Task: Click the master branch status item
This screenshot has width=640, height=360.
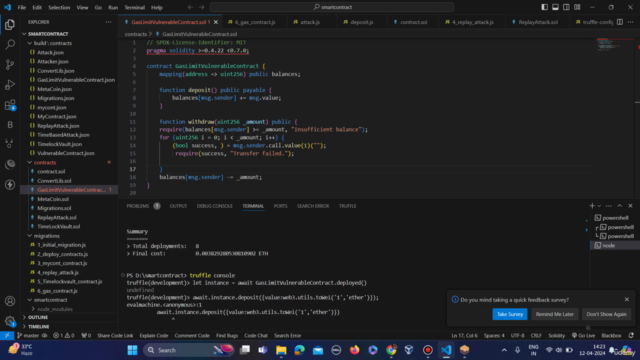Action: tap(28, 336)
